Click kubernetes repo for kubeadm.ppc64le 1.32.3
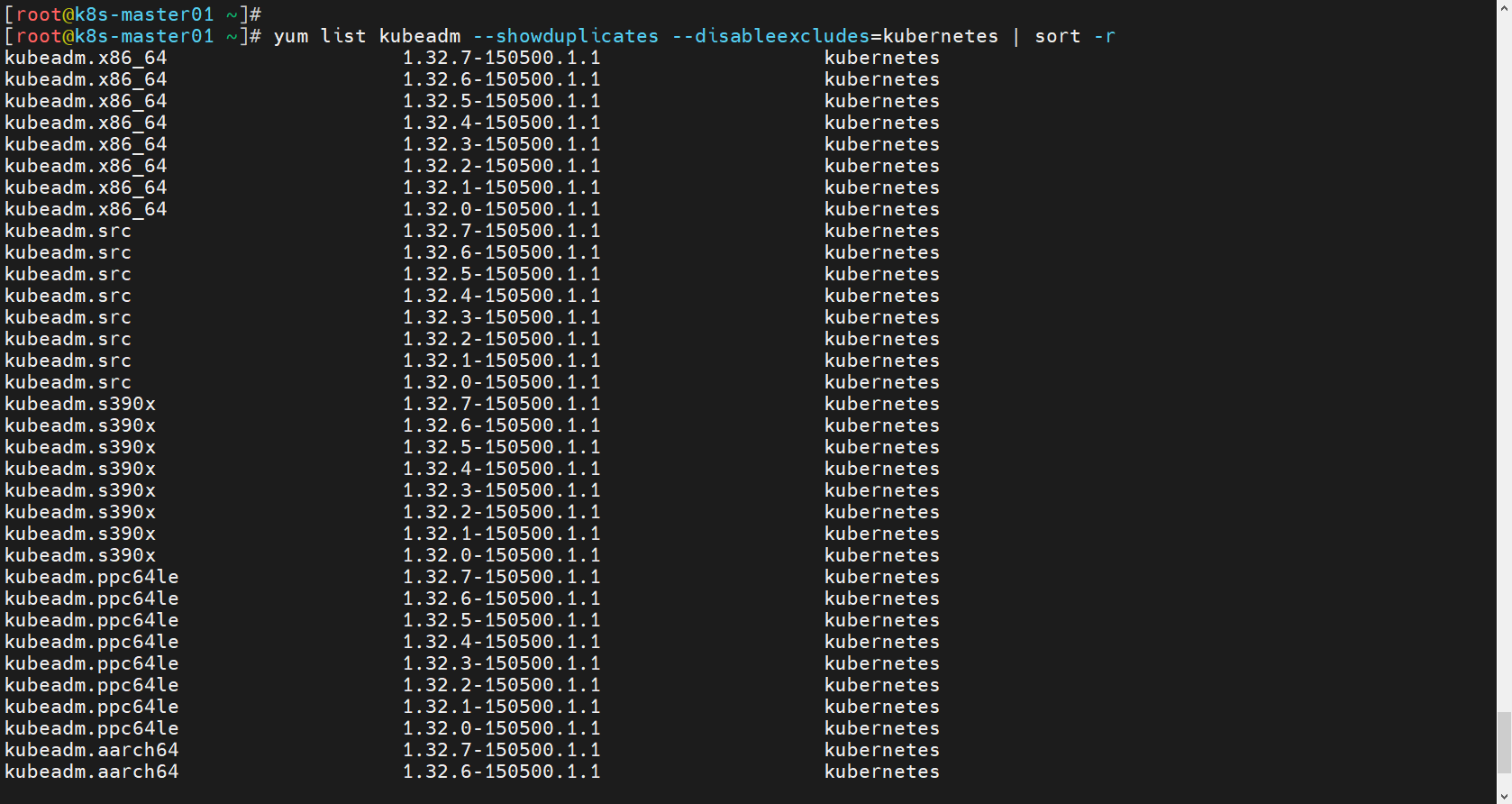 click(882, 663)
